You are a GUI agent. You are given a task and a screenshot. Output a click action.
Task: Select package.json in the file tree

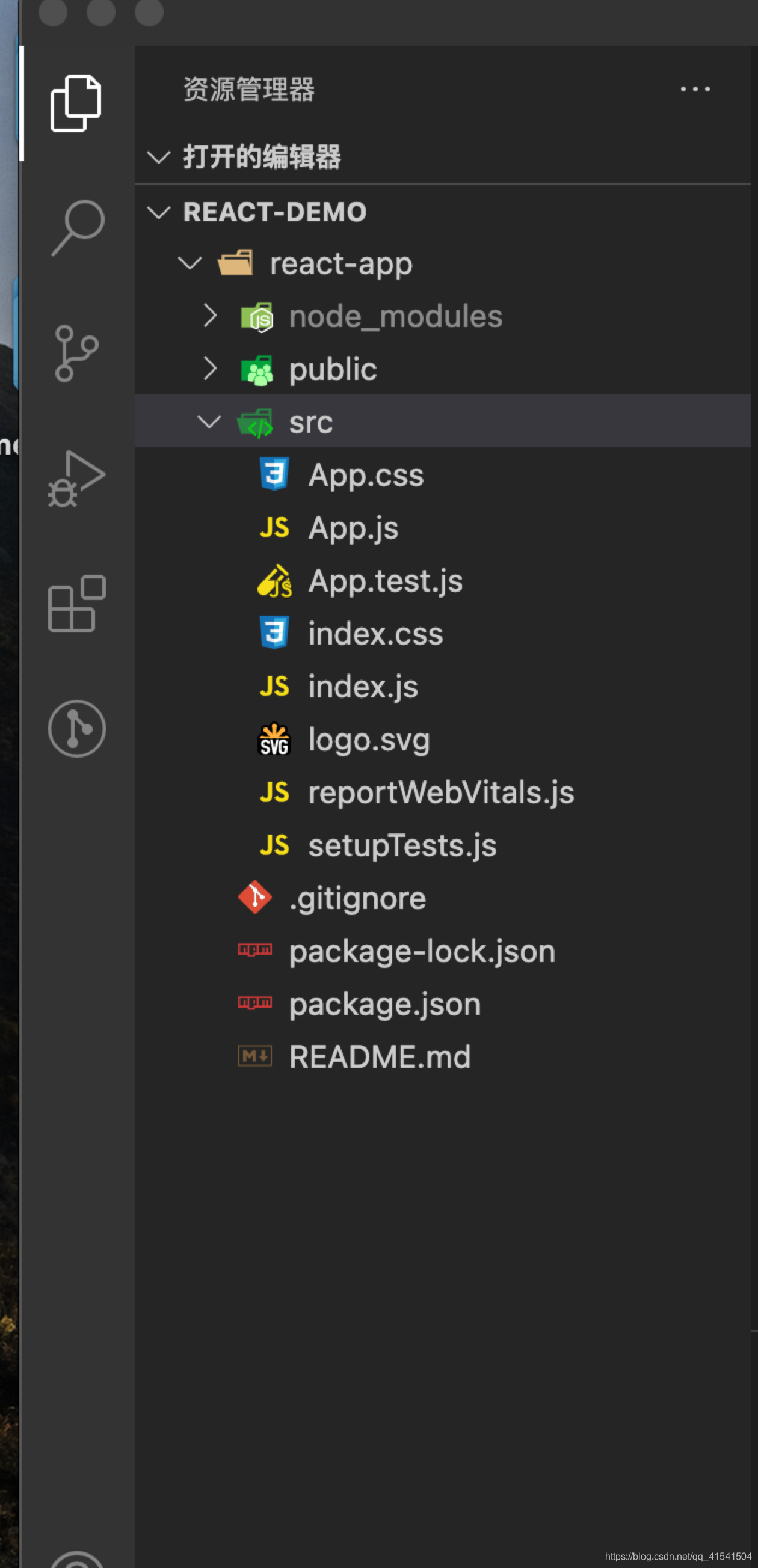point(385,1004)
